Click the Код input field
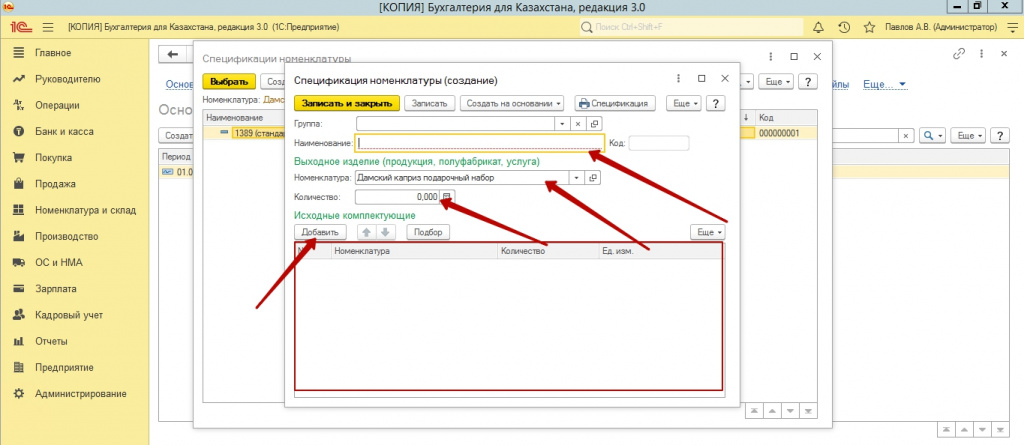The width and height of the screenshot is (1024, 445). [x=658, y=143]
